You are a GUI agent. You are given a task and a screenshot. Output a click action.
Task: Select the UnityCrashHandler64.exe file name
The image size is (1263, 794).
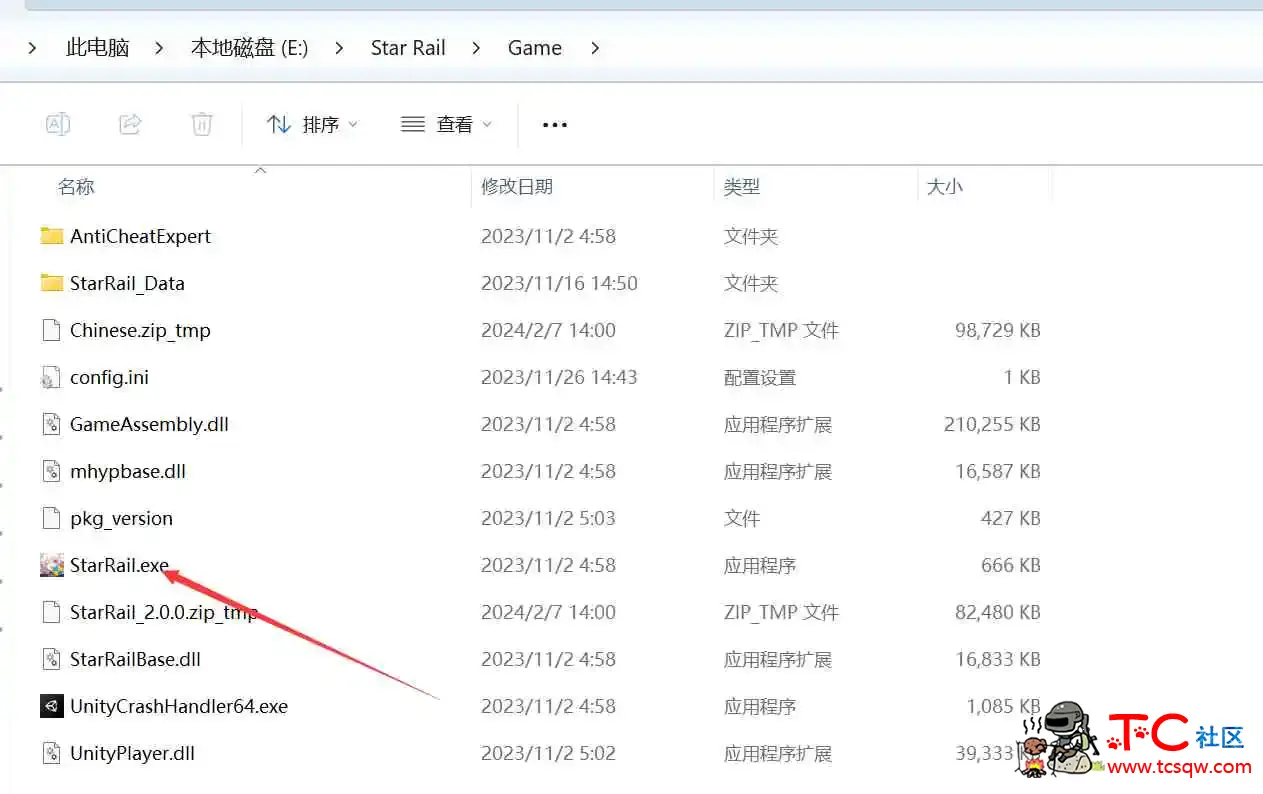(179, 706)
